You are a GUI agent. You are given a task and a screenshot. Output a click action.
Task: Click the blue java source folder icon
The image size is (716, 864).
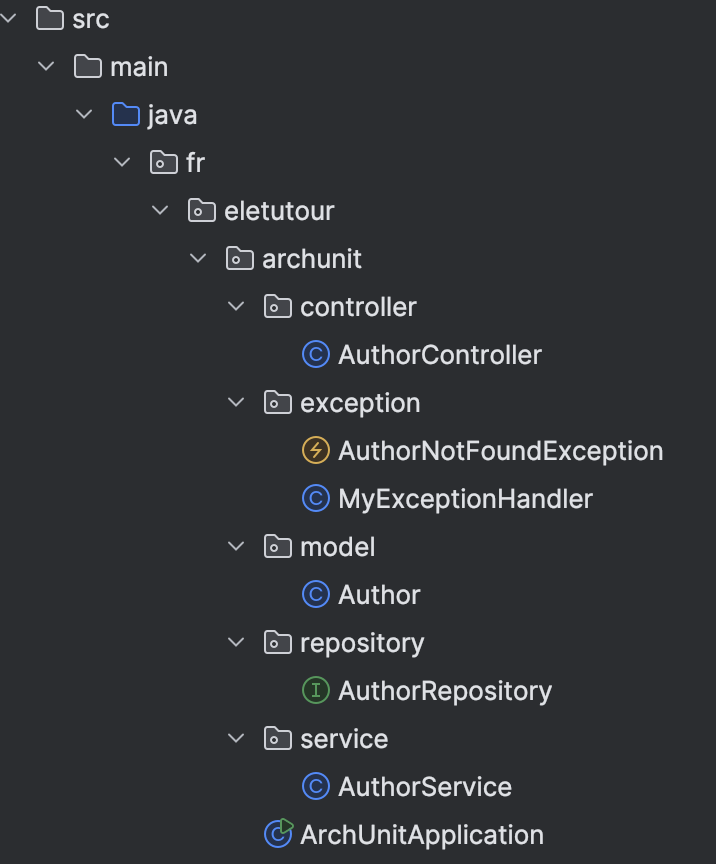click(x=126, y=115)
